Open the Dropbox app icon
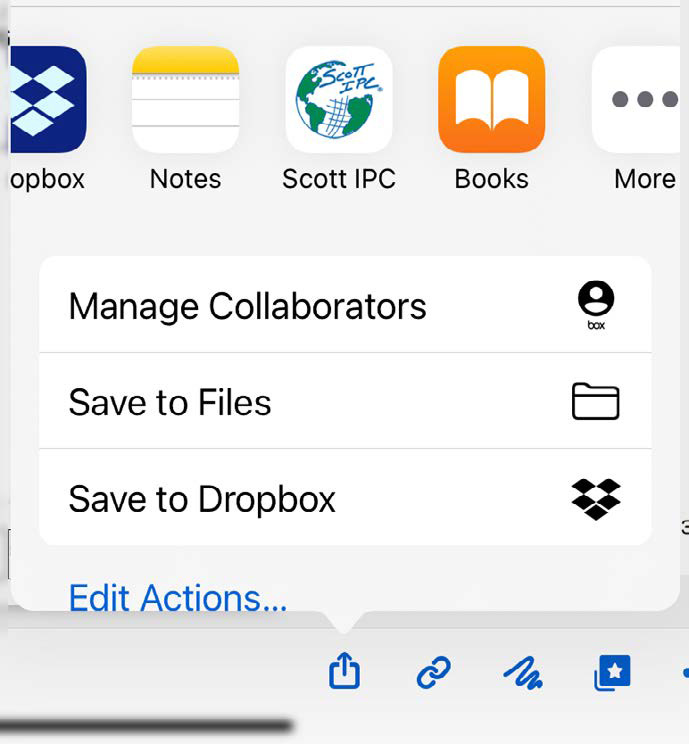 [x=48, y=99]
